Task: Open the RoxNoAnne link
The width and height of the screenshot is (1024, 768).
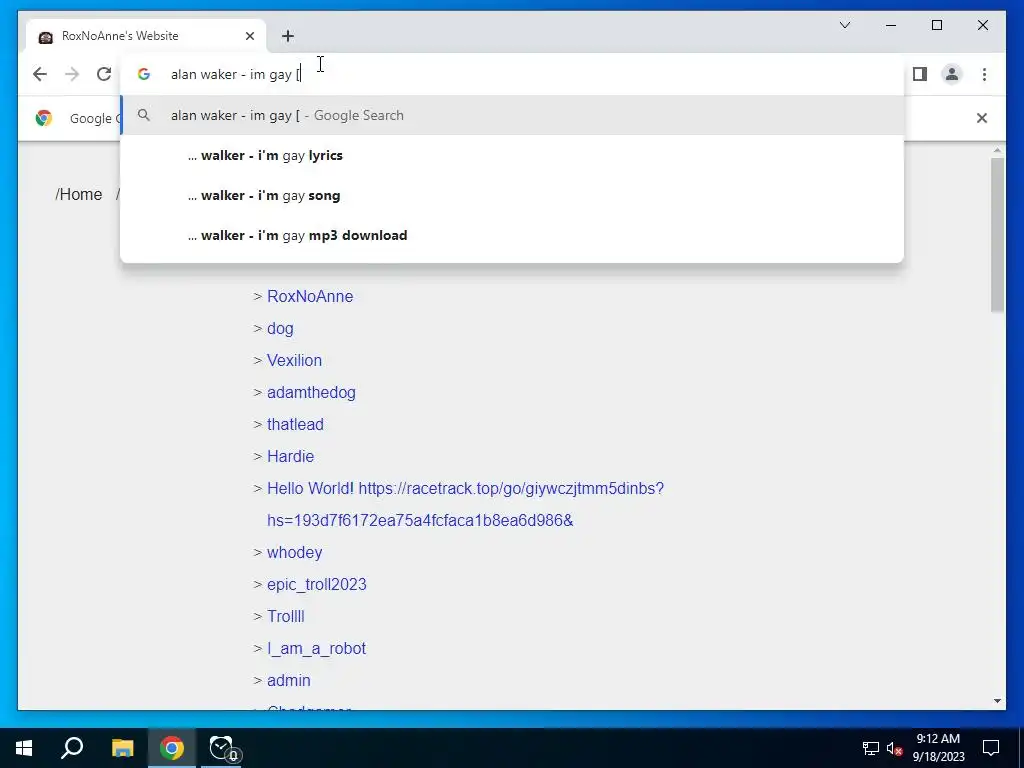Action: pyautogui.click(x=310, y=296)
